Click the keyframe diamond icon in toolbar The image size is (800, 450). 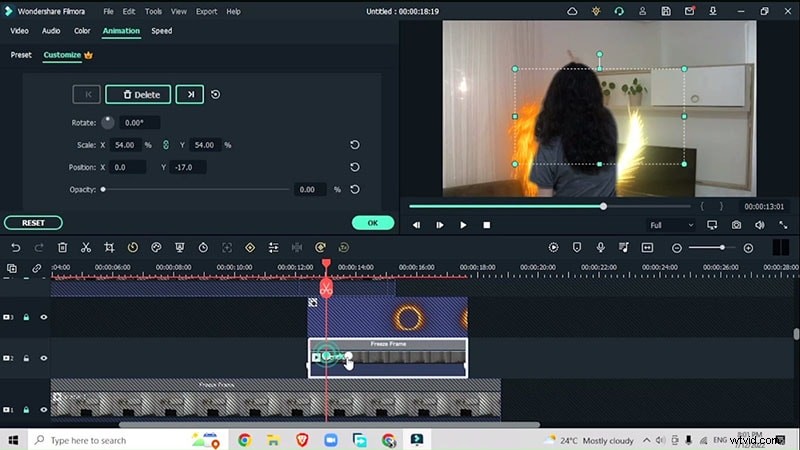pyautogui.click(x=250, y=247)
